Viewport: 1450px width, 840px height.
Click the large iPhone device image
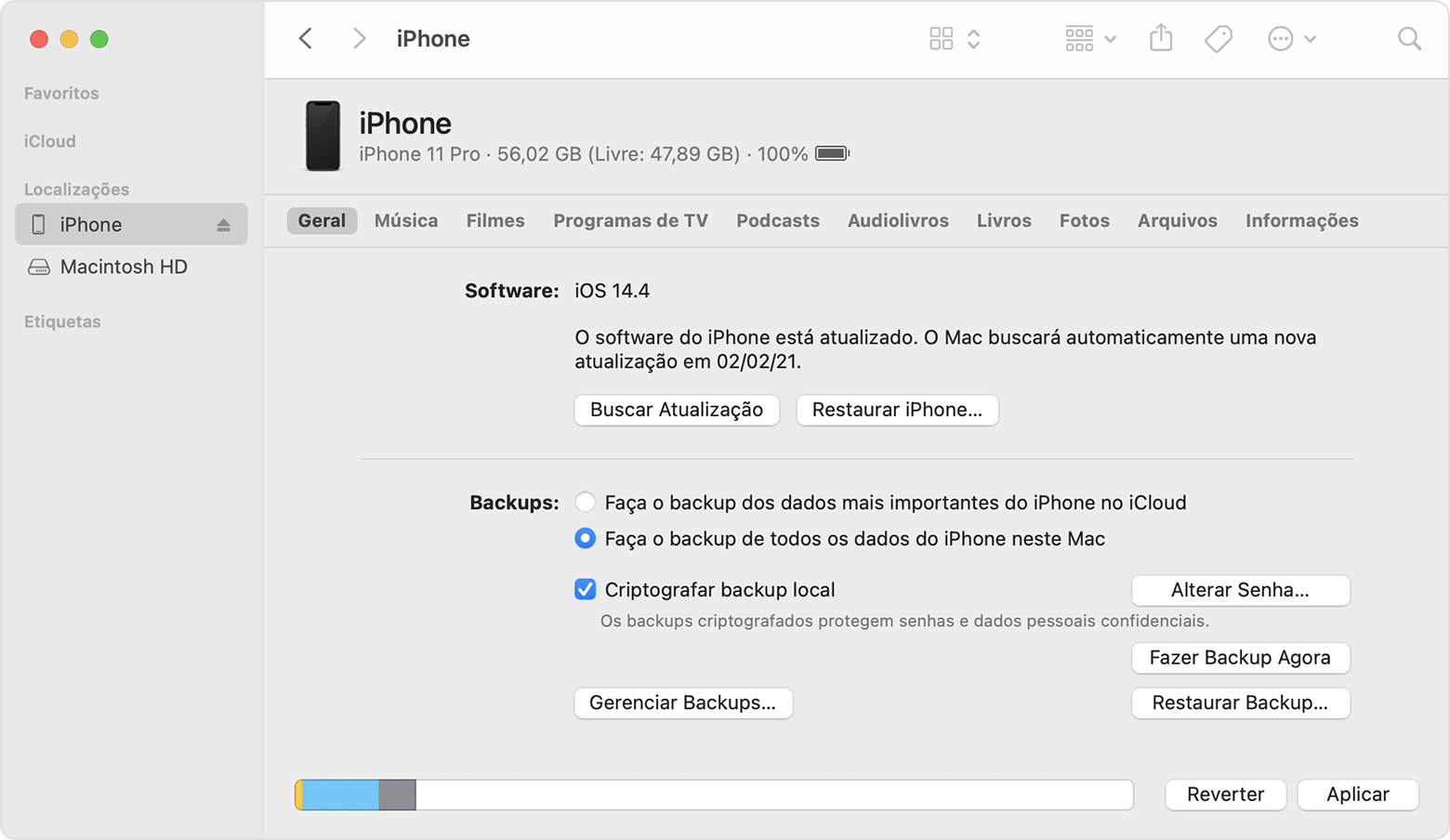click(323, 137)
